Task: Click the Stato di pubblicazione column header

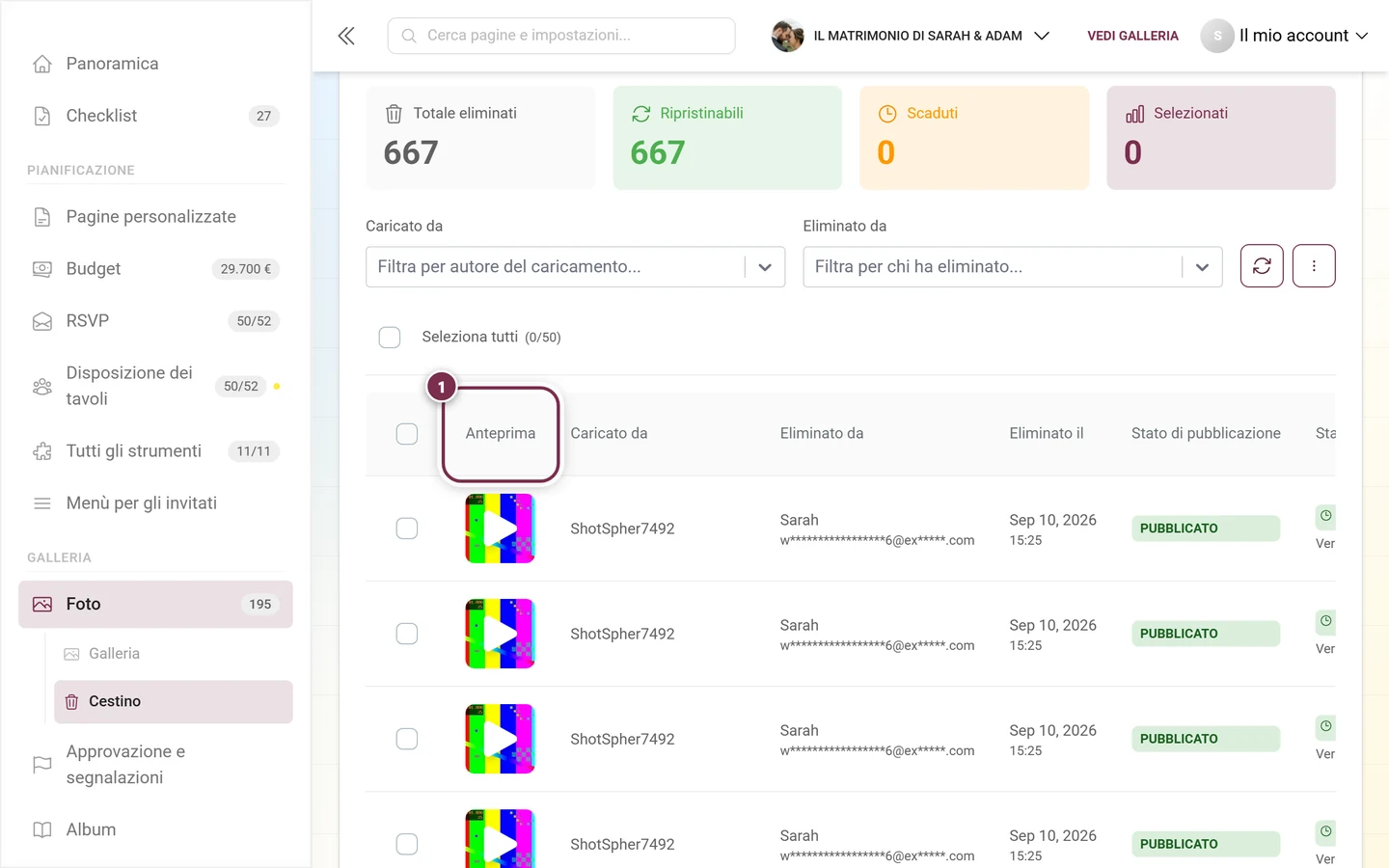Action: 1206,434
